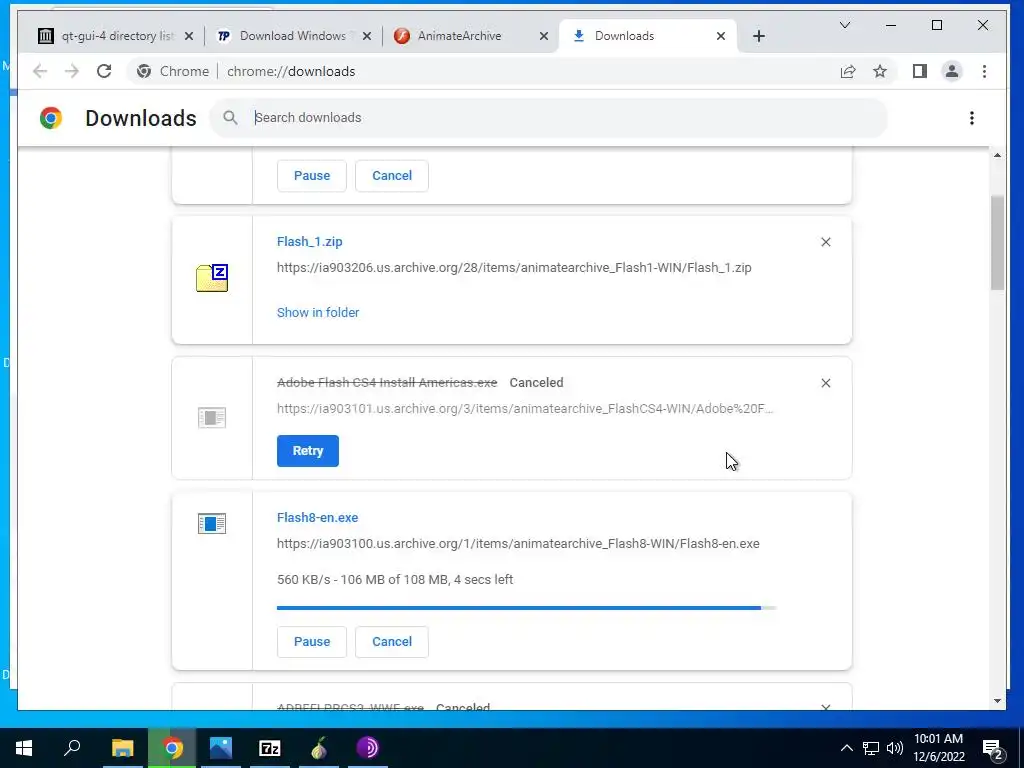Click the scrollbar up arrow
Viewport: 1024px width, 768px height.
point(997,155)
